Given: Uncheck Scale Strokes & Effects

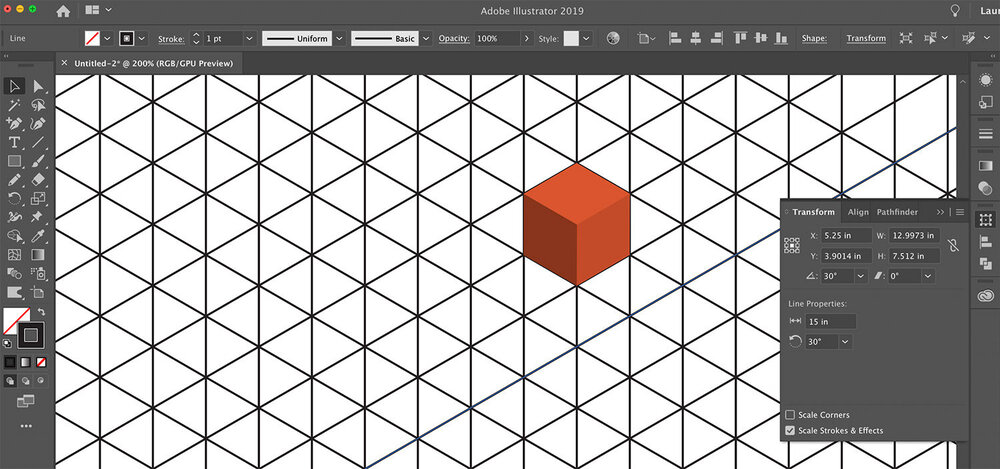Looking at the screenshot, I should (790, 431).
